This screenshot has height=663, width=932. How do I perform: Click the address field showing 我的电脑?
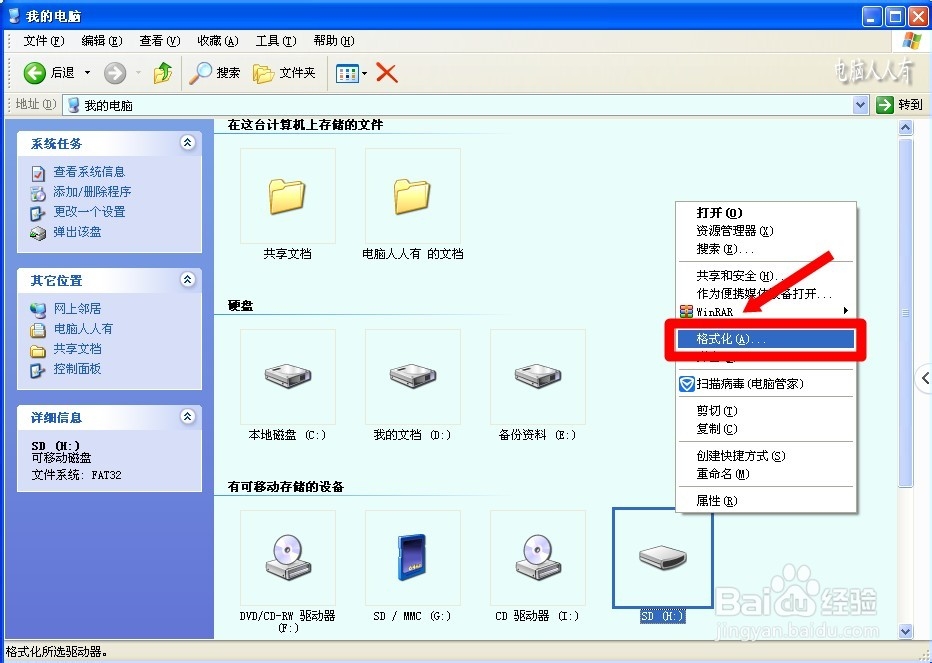click(x=459, y=105)
